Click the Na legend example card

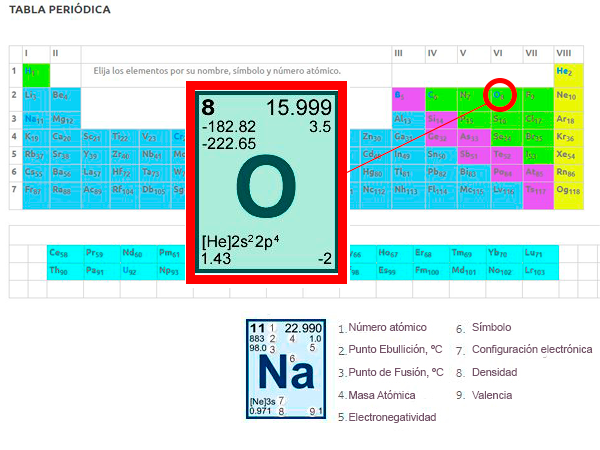286,369
